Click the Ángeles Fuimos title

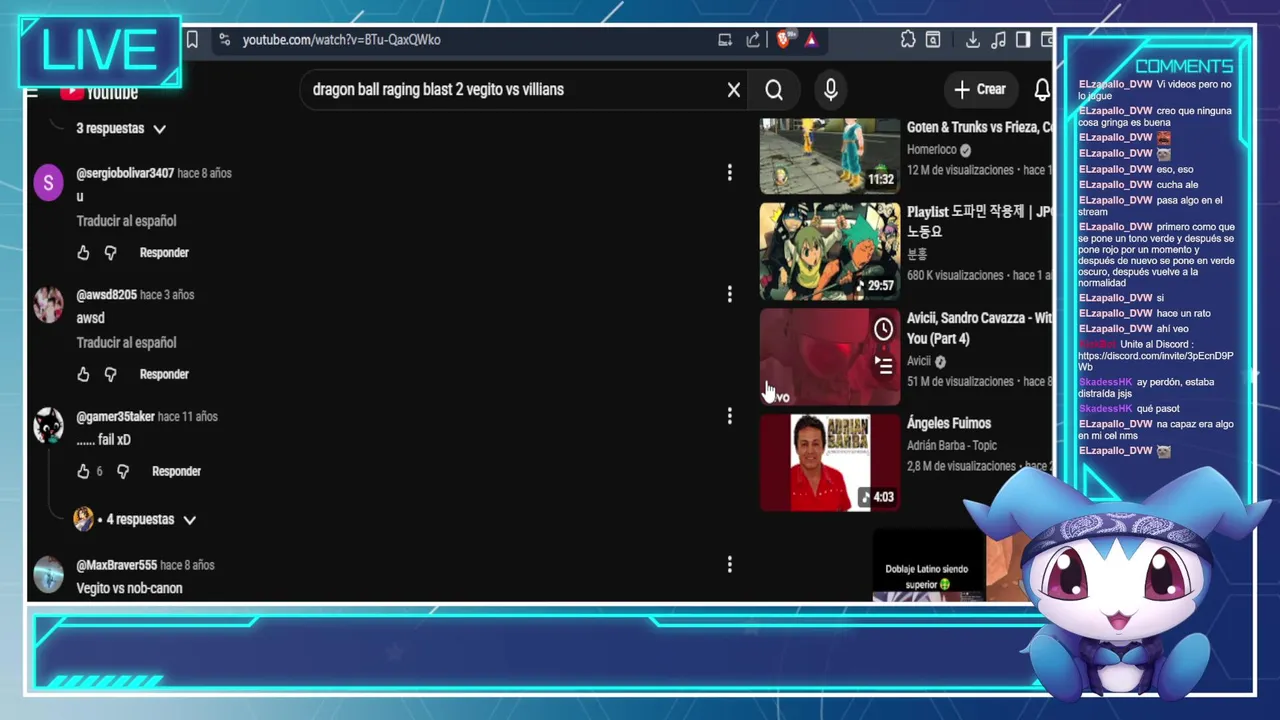949,424
